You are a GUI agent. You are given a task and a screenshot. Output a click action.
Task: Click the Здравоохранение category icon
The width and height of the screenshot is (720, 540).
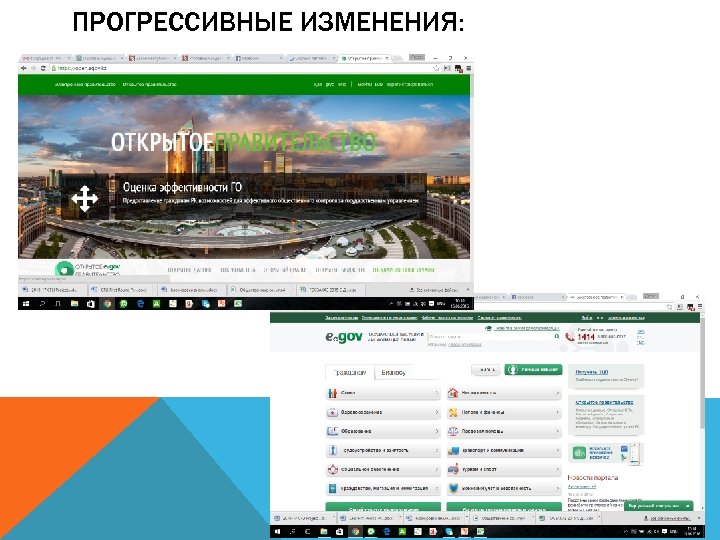[332, 412]
